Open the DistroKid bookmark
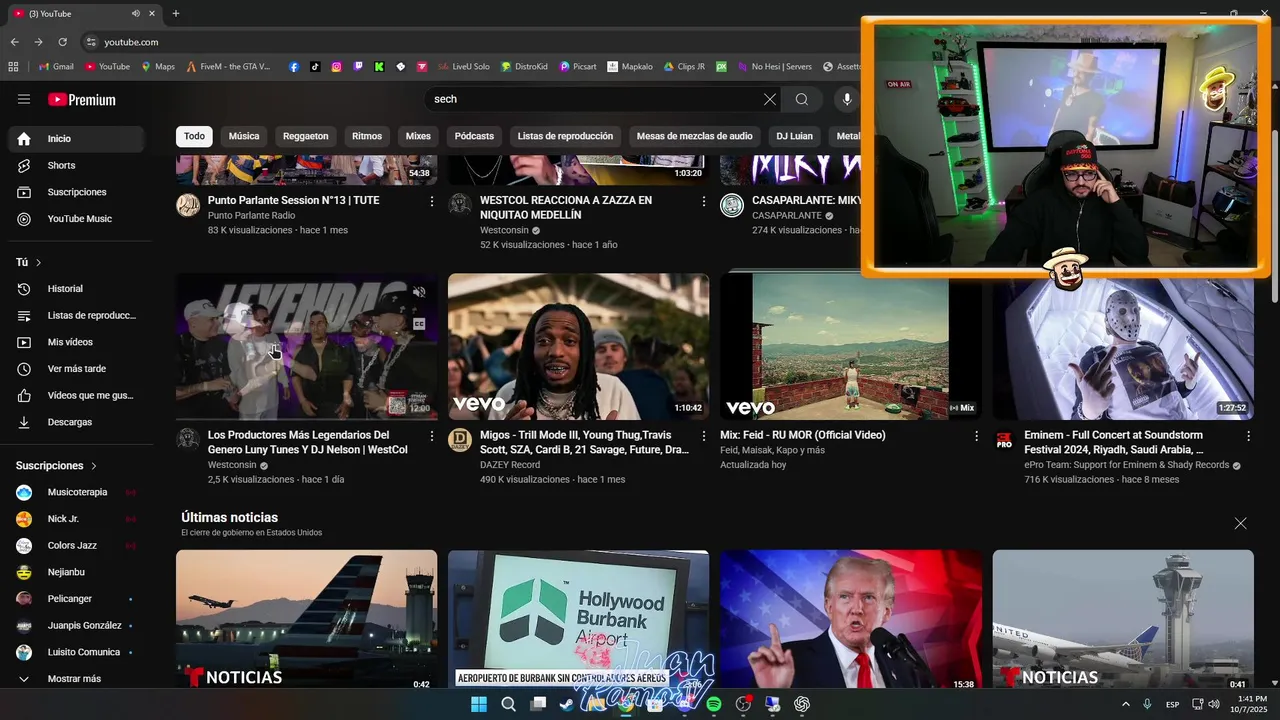 (524, 67)
